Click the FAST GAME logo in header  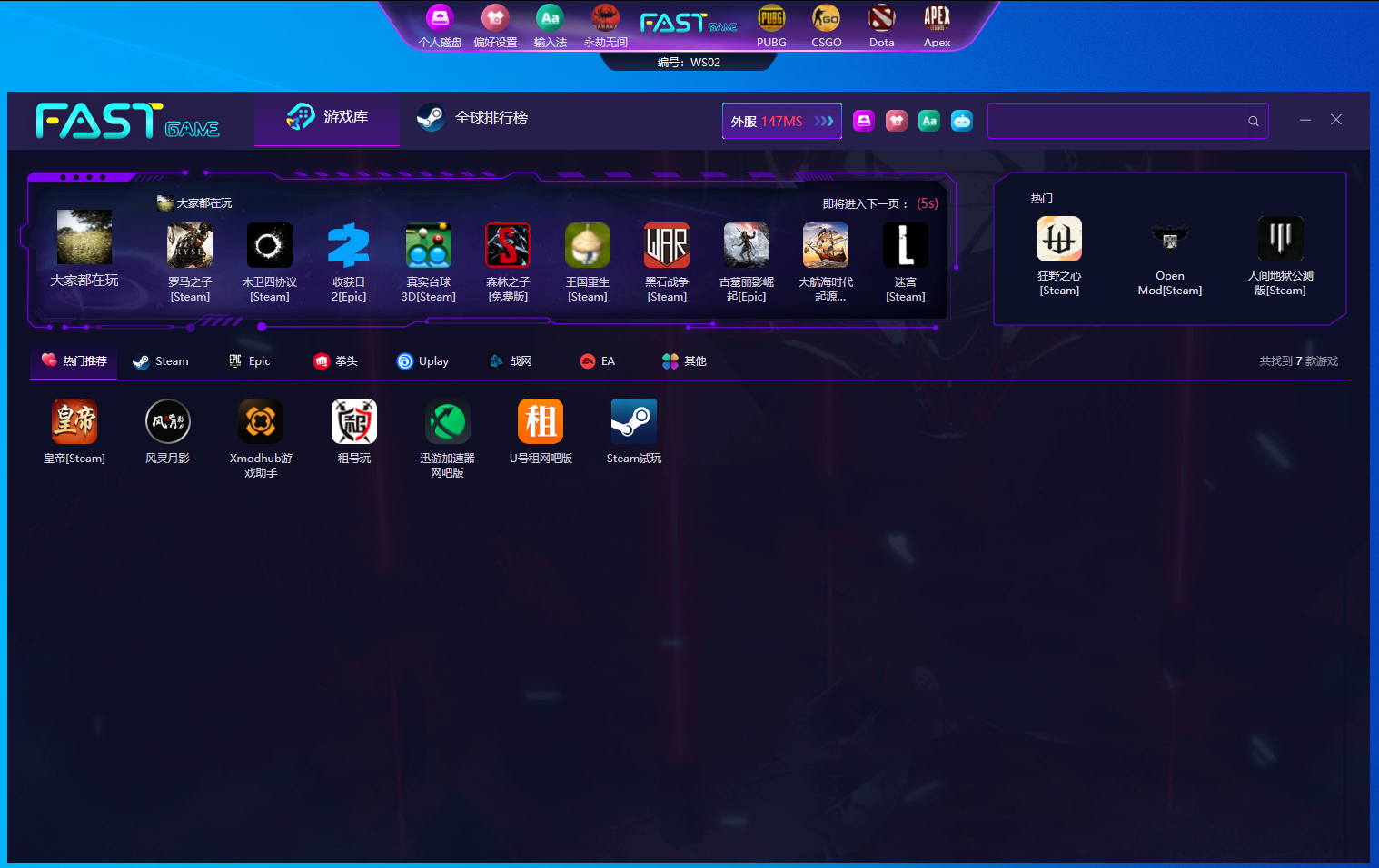point(128,121)
